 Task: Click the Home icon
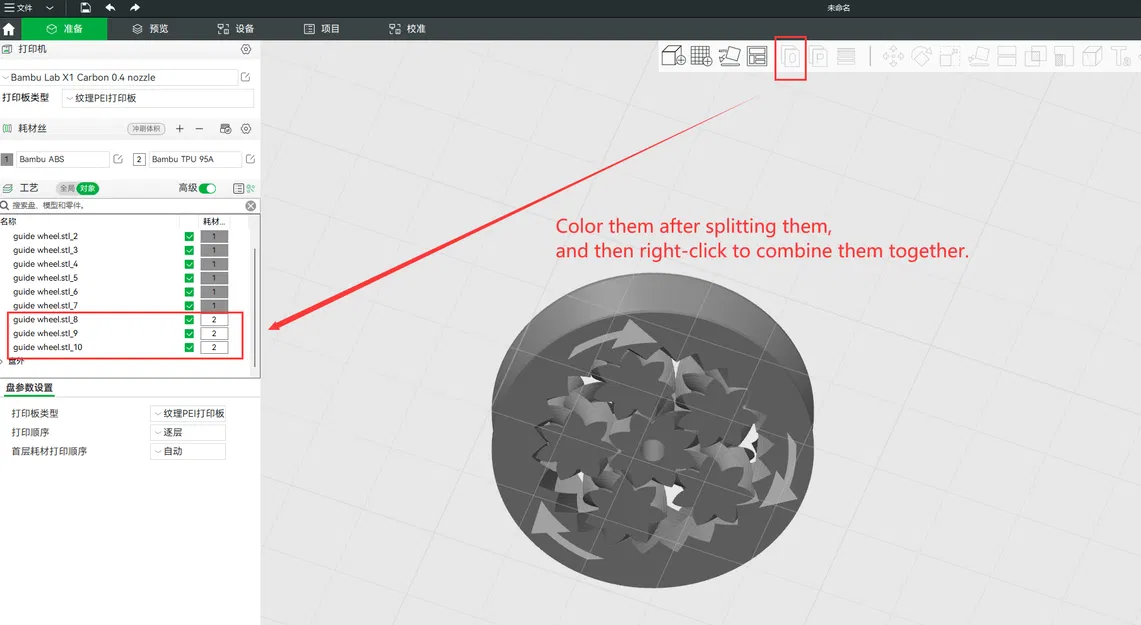[x=9, y=29]
